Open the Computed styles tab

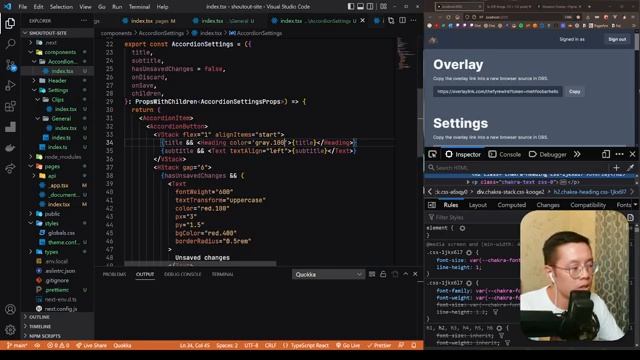click(511, 205)
